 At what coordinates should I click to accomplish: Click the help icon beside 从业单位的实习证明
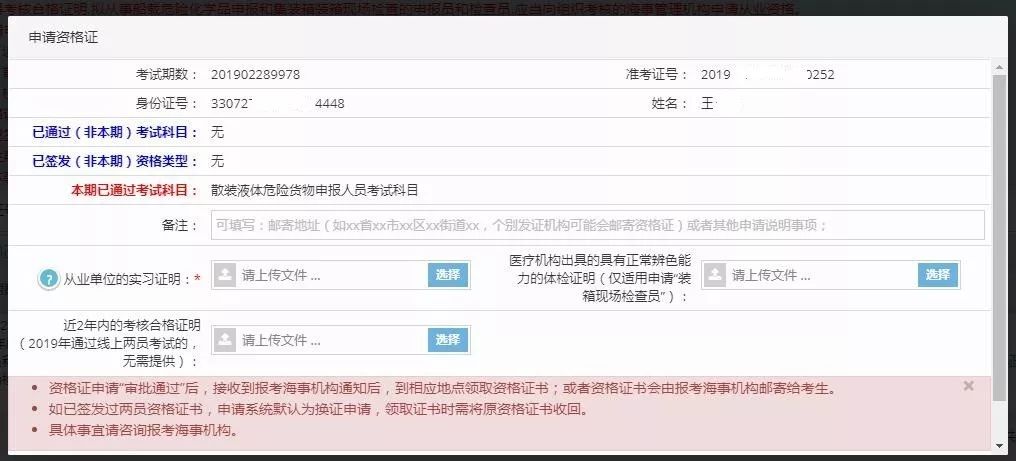[49, 279]
